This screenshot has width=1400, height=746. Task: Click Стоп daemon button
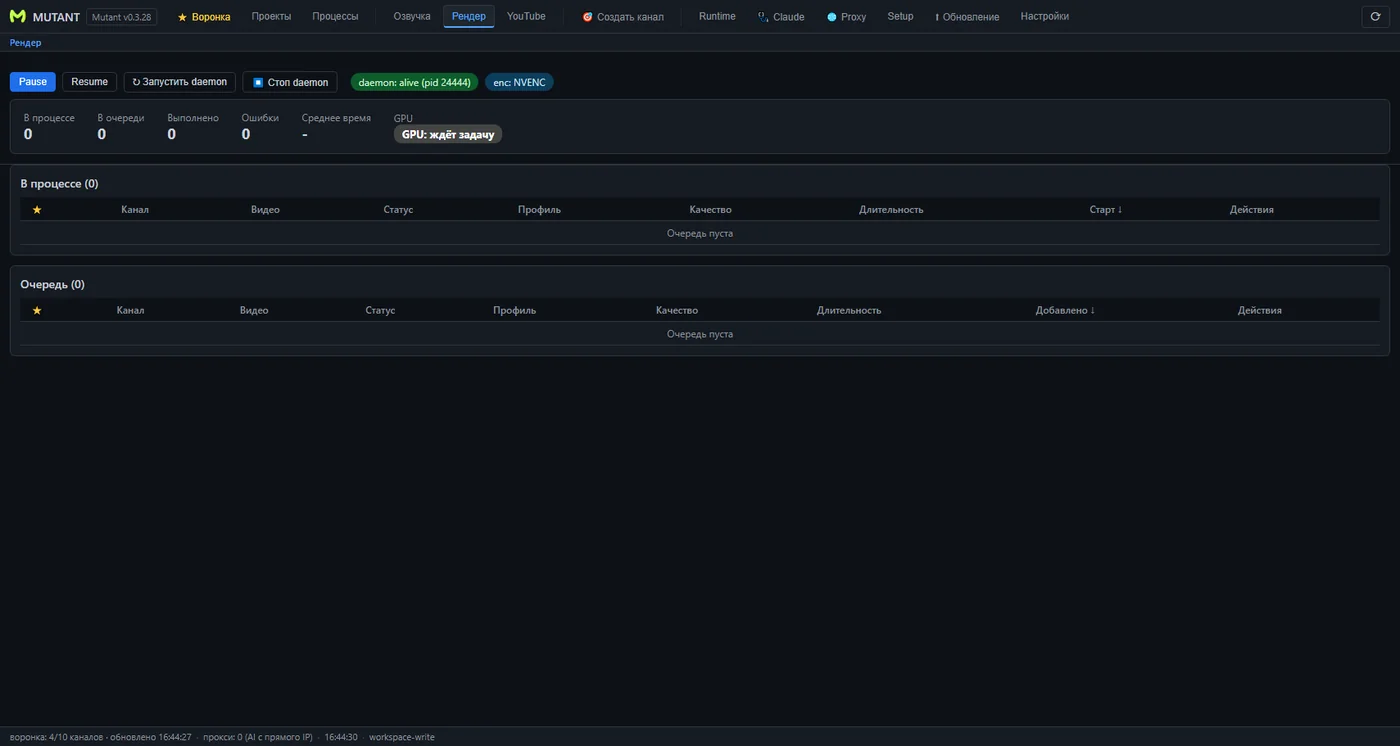click(290, 82)
